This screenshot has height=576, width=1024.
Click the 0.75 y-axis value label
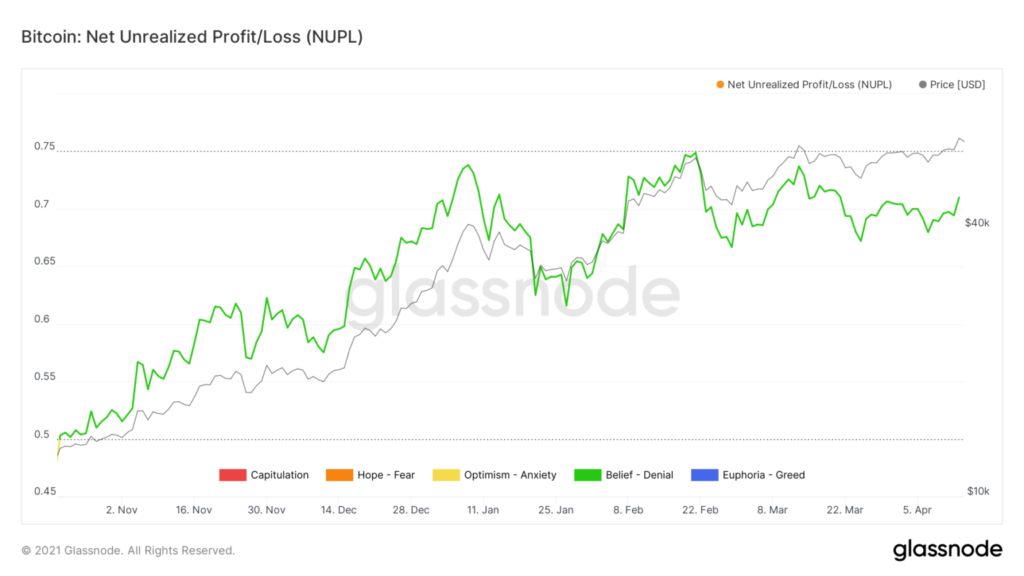coord(44,146)
